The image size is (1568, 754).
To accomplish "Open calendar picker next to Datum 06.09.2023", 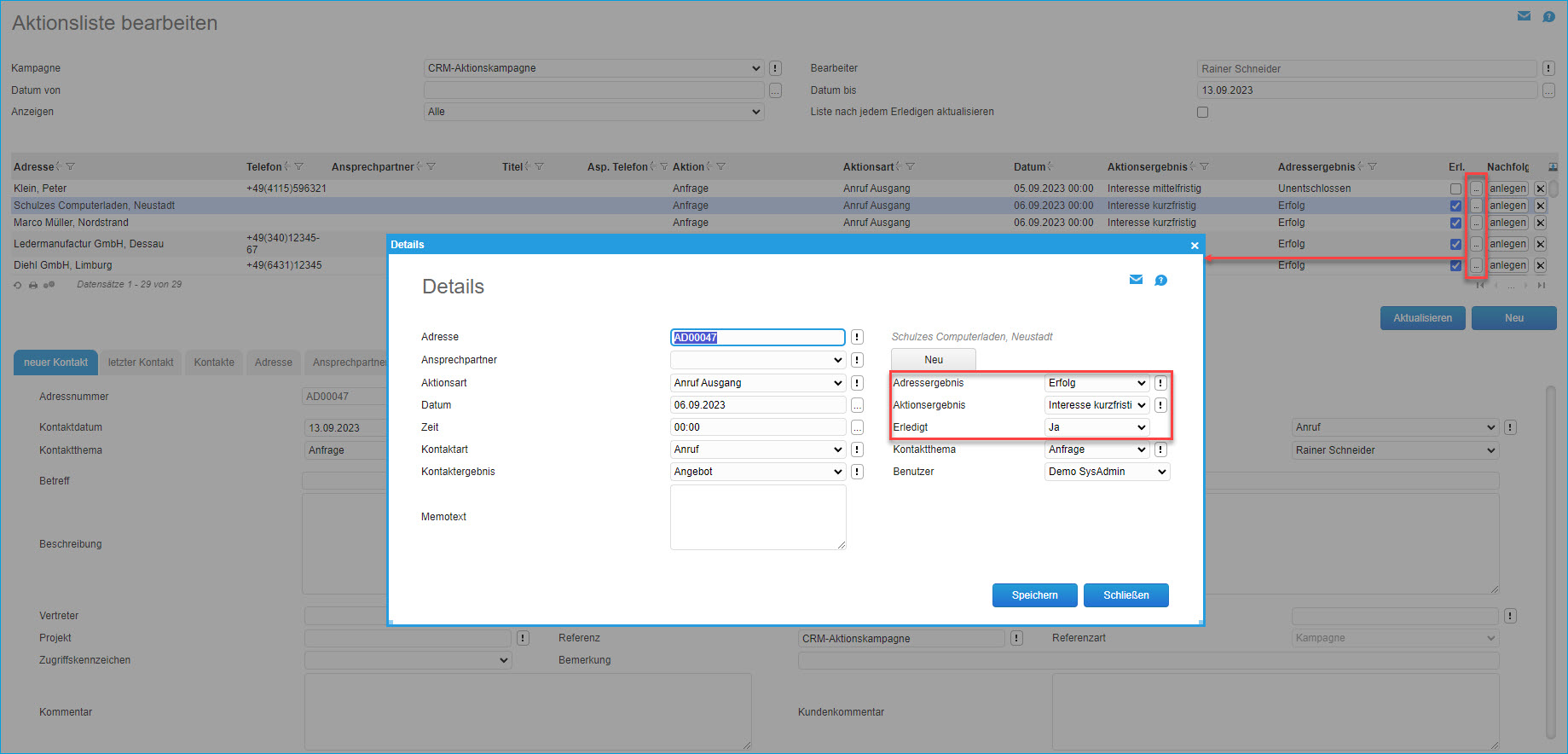I will tap(857, 405).
